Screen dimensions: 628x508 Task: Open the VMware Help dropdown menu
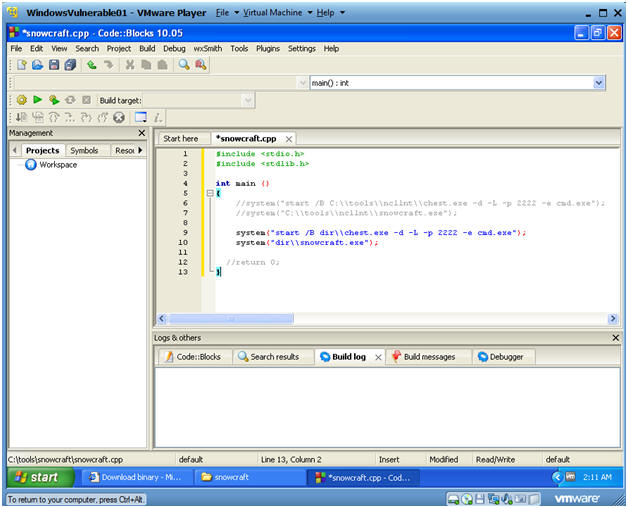click(330, 13)
